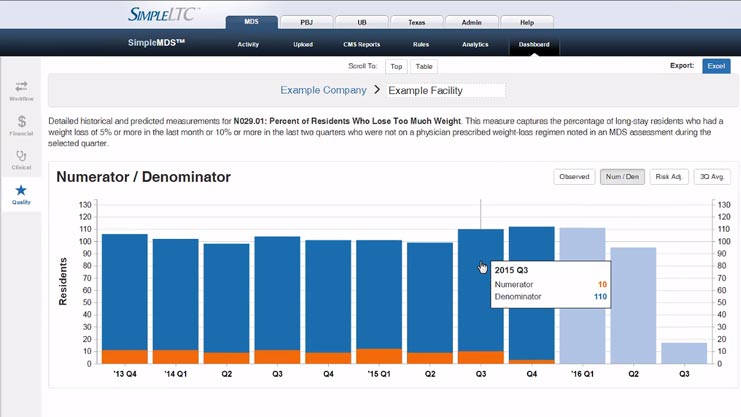741x417 pixels.
Task: Select the Clinical stethoscope icon
Action: 21,158
